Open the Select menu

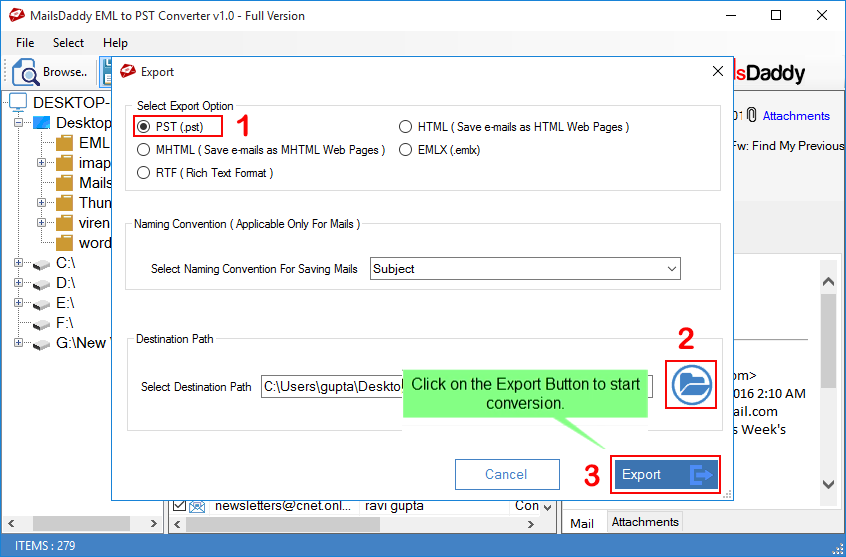69,43
